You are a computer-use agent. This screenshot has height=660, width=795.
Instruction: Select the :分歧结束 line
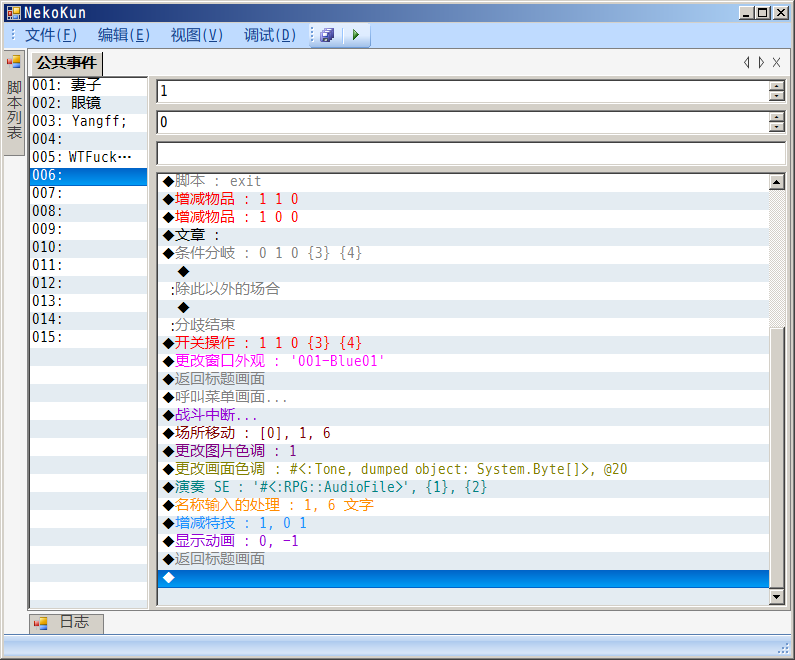click(x=463, y=325)
